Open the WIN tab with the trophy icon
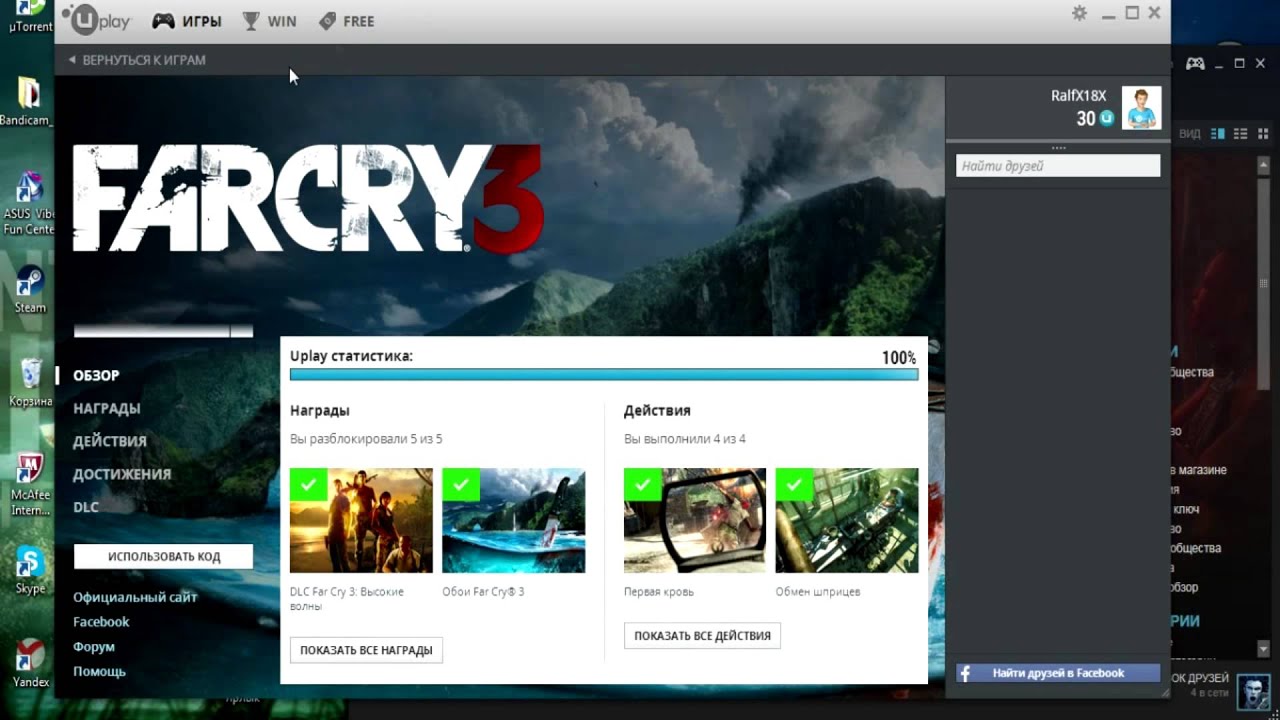 coord(269,21)
